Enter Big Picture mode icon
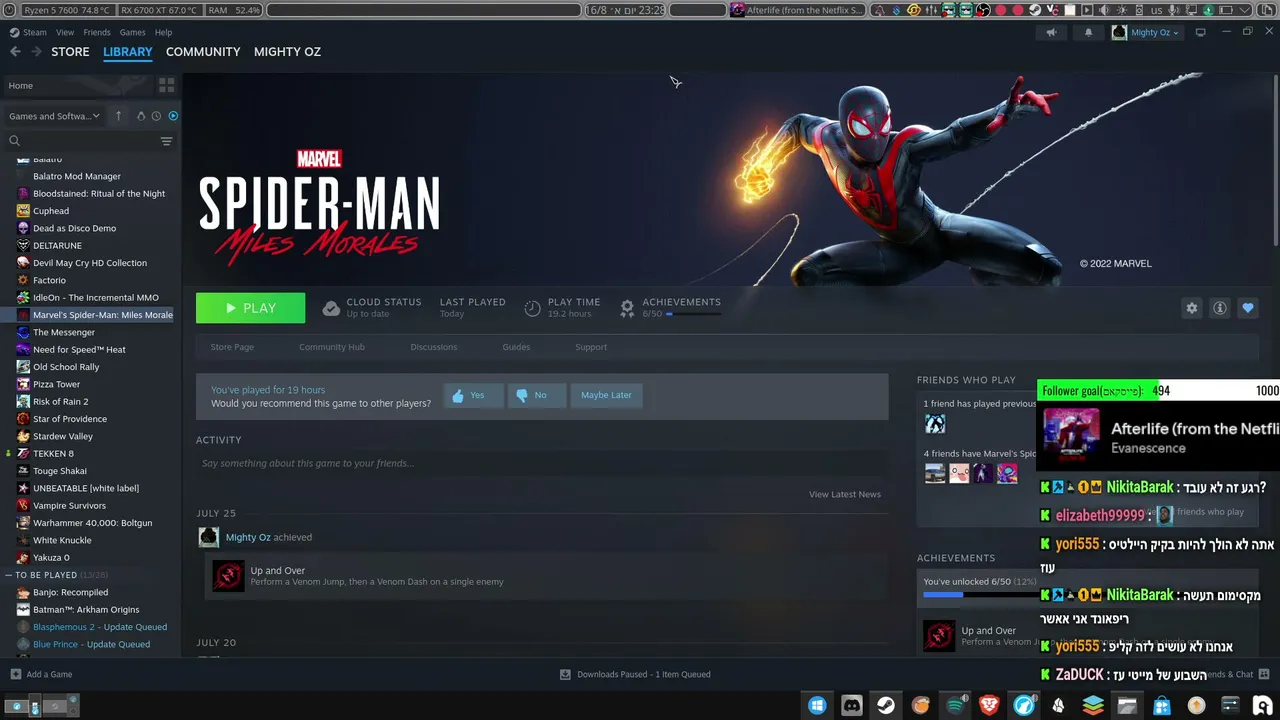Viewport: 1280px width, 720px height. 1200,32
